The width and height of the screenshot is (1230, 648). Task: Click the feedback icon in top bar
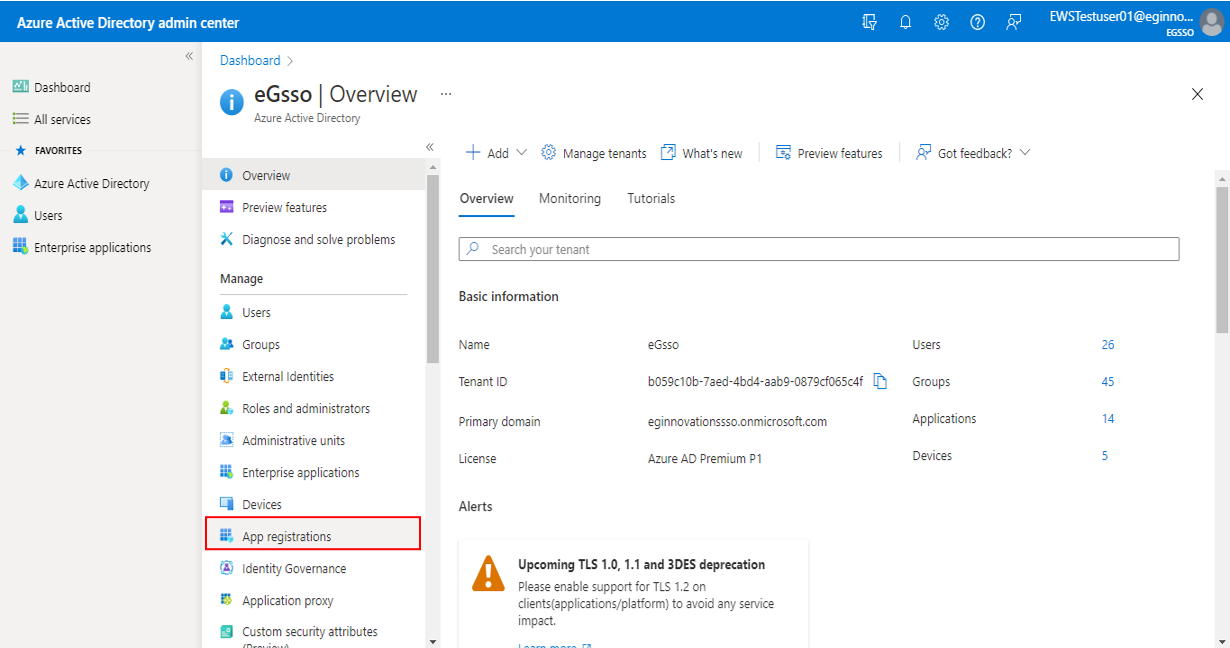tap(1013, 22)
